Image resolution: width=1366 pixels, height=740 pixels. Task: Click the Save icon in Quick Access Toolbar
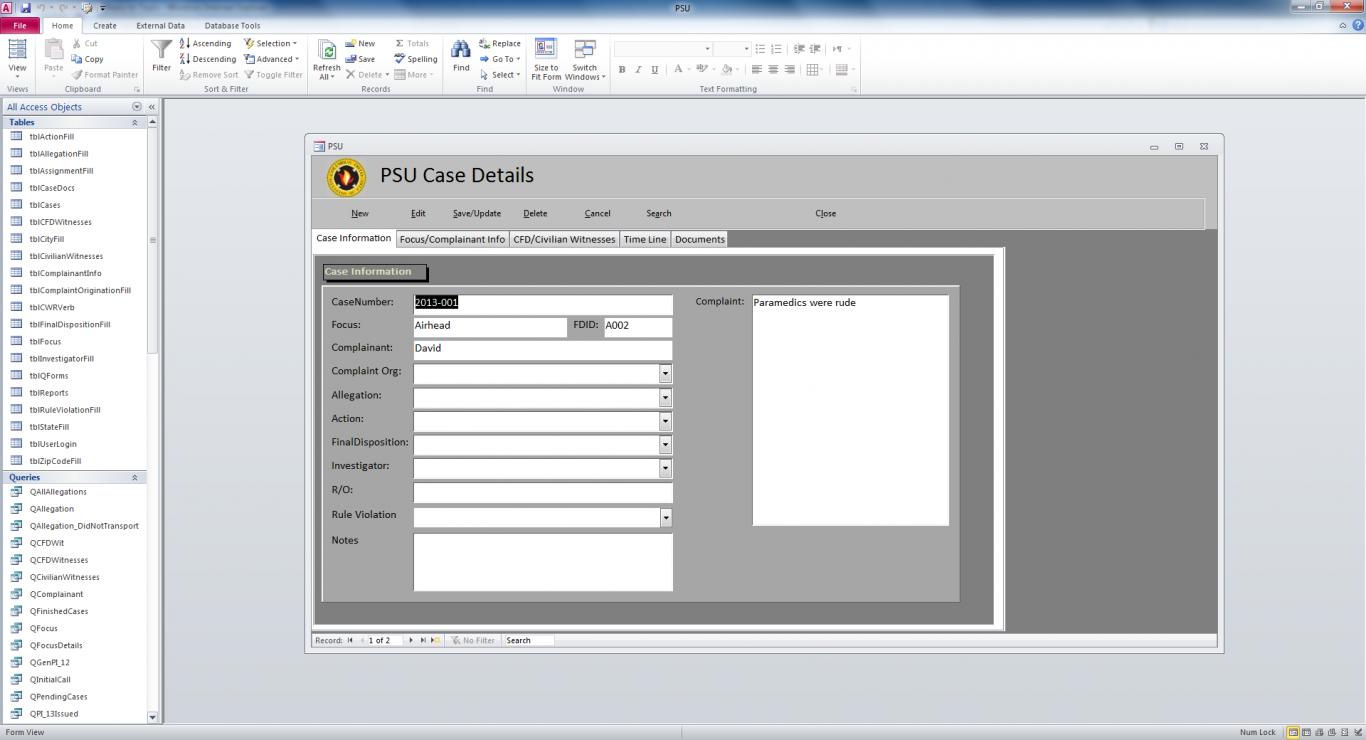[25, 8]
